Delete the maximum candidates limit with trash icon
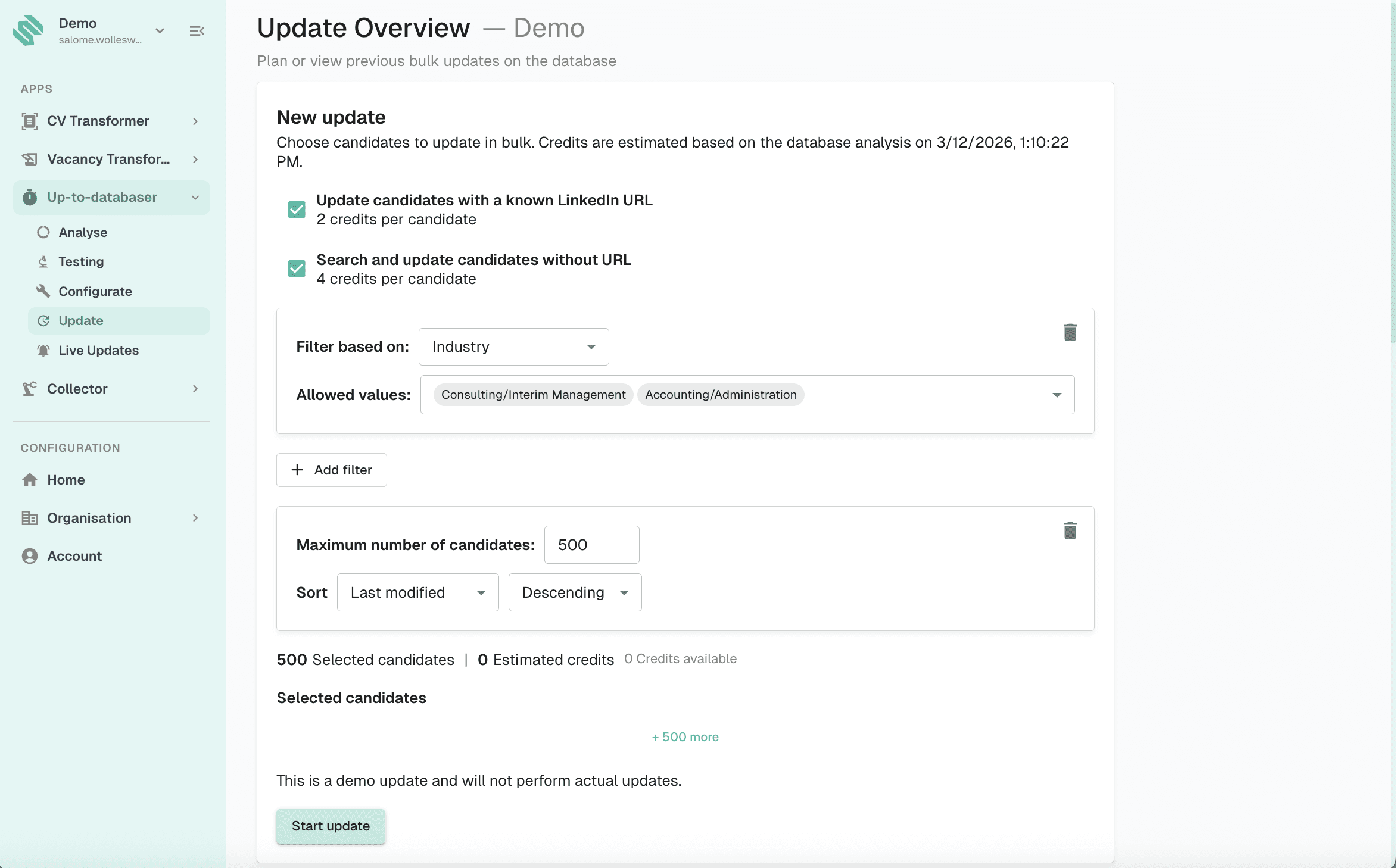 [x=1070, y=530]
